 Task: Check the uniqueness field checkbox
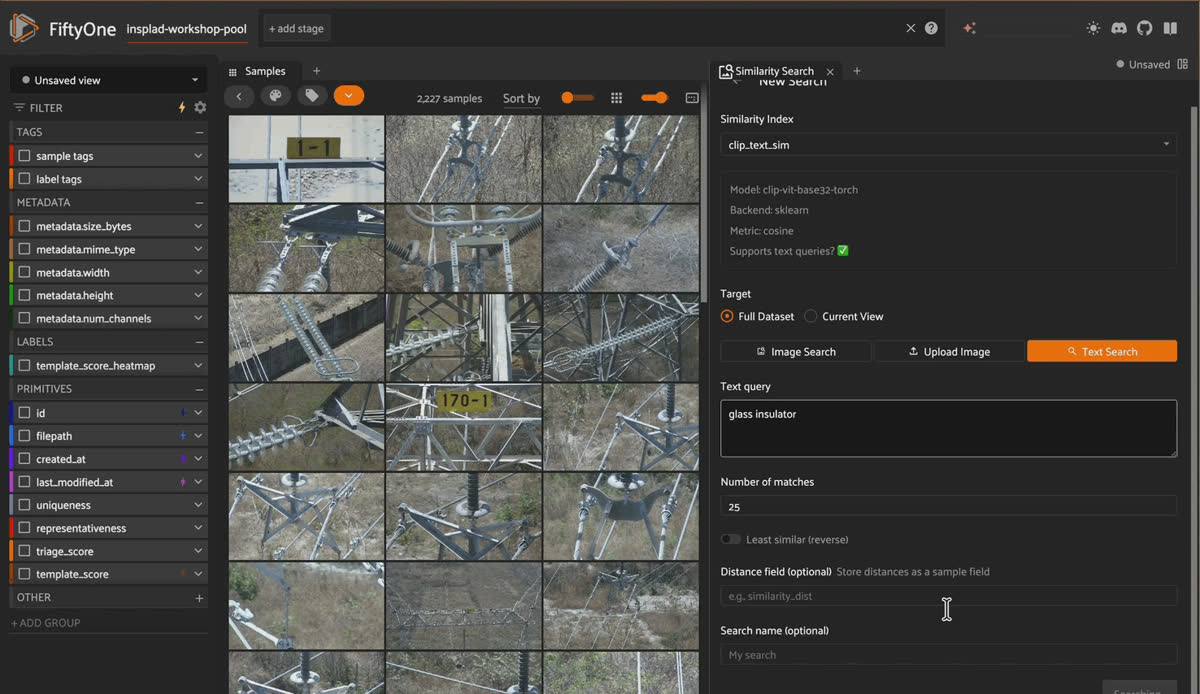[24, 505]
